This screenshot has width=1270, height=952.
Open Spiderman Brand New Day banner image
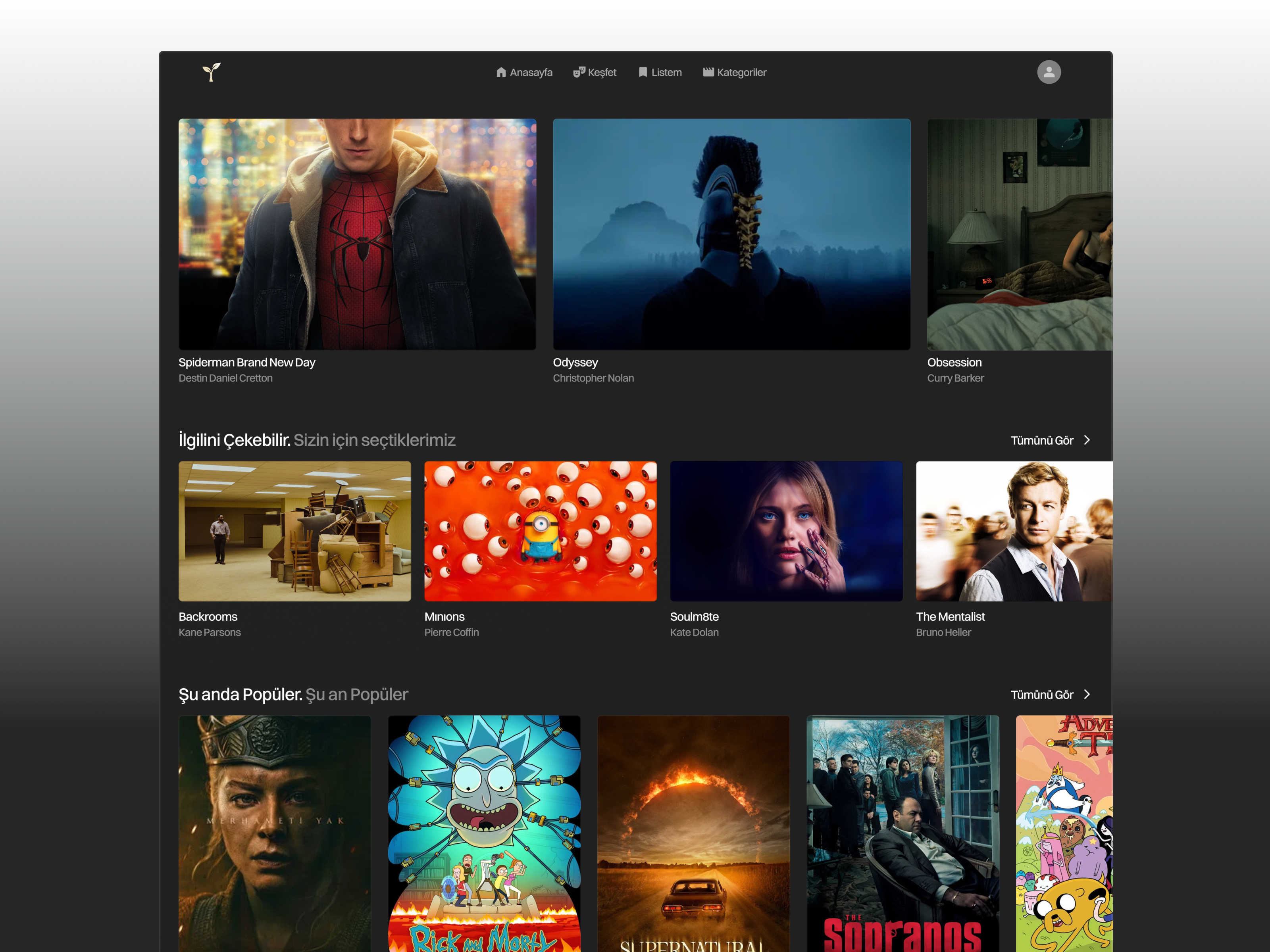(357, 234)
